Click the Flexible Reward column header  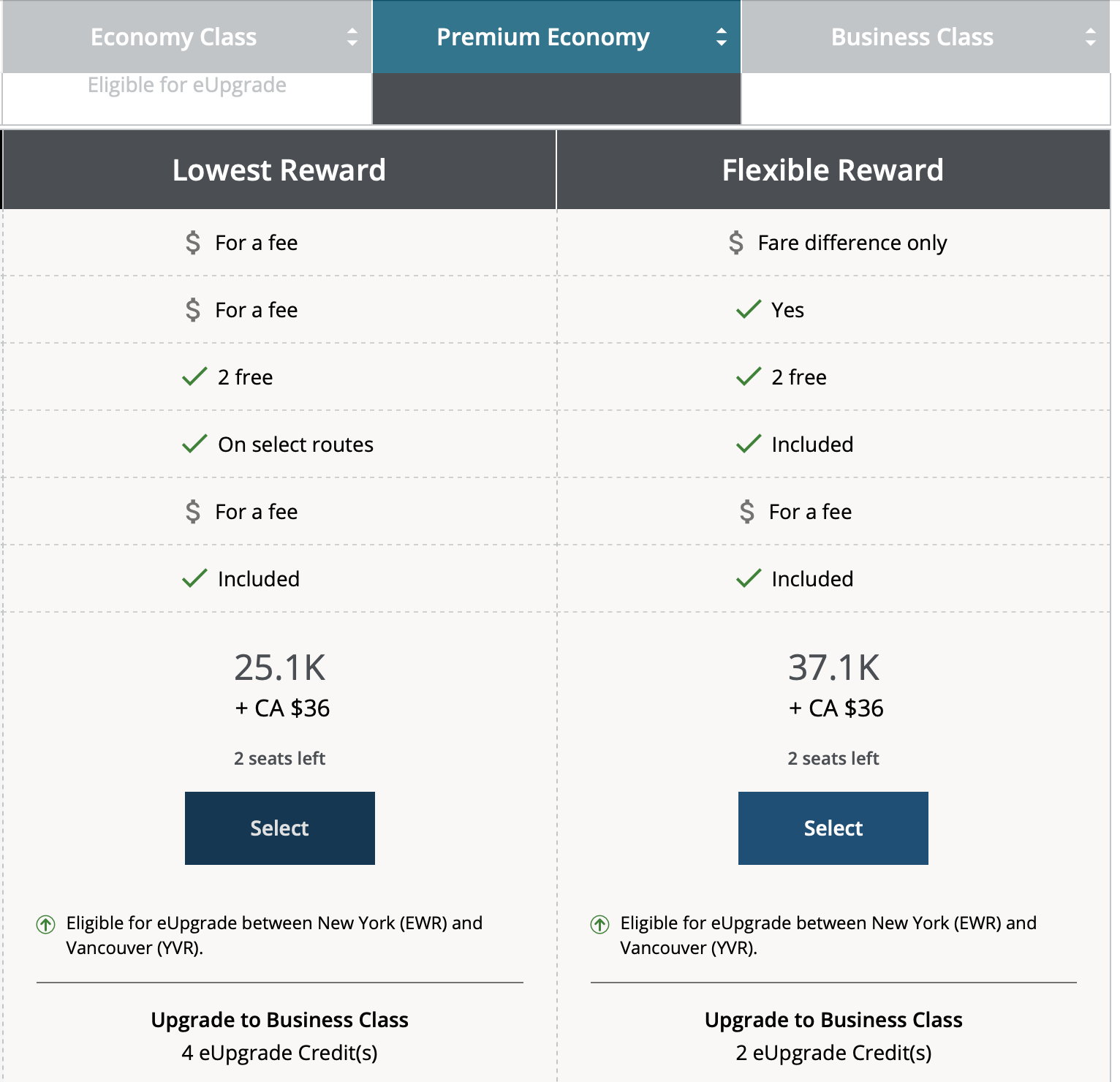pyautogui.click(x=833, y=170)
